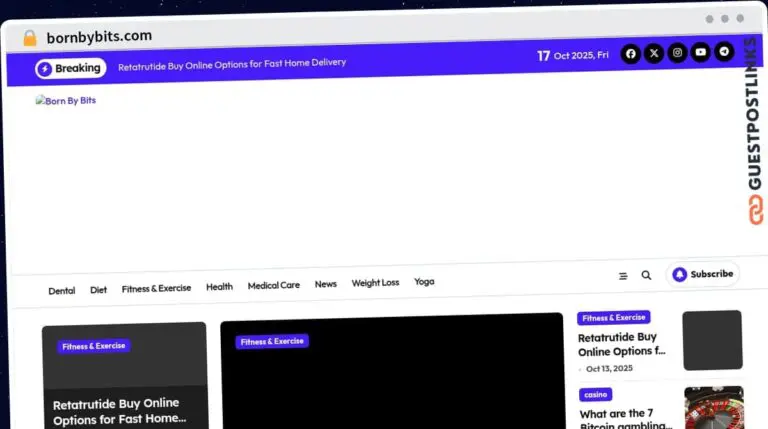Click the Subscribe button

(x=702, y=274)
